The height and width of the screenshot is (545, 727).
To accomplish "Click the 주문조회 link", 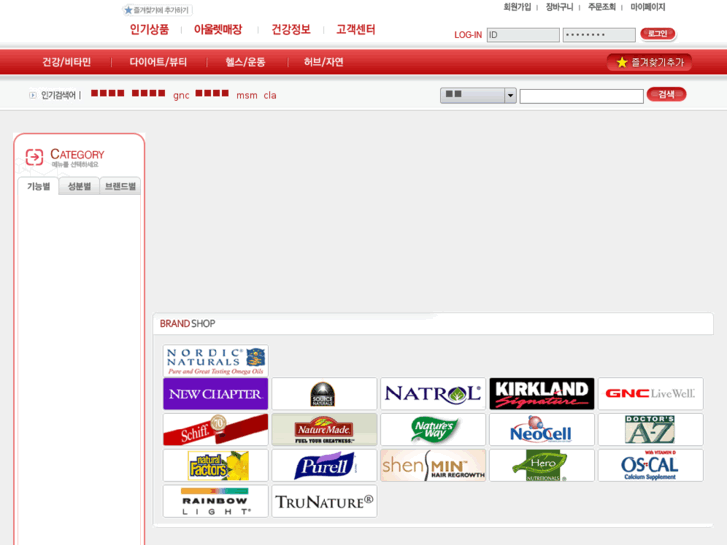I will [602, 7].
